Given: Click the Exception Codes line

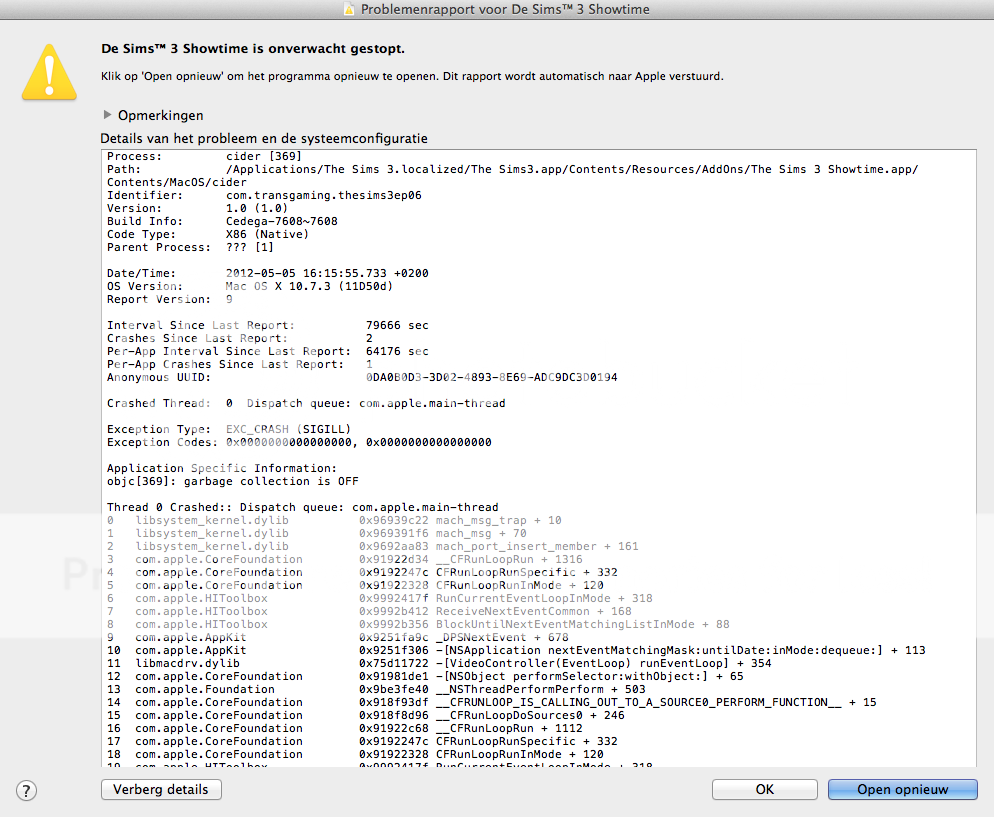Looking at the screenshot, I should [x=299, y=442].
